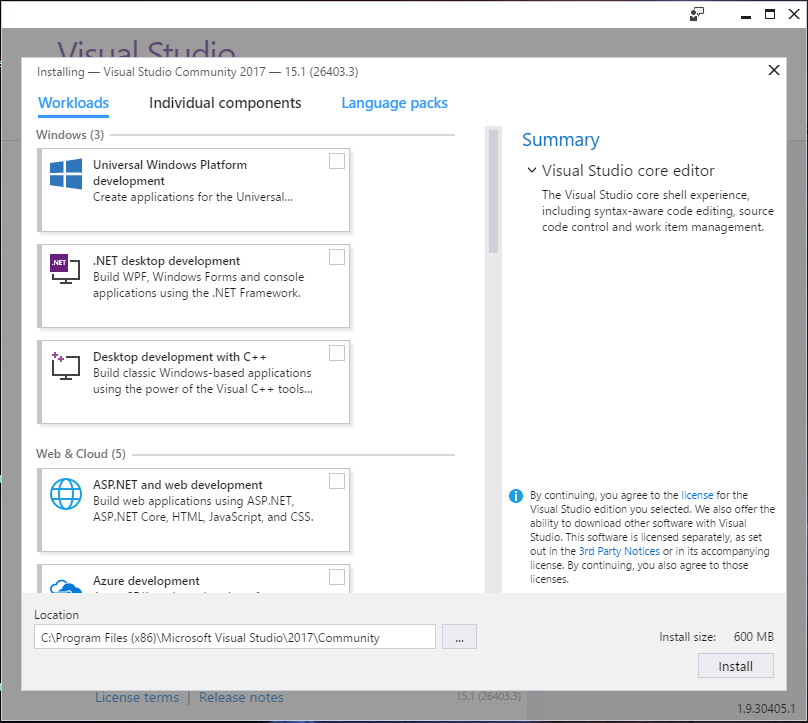The width and height of the screenshot is (808, 723).
Task: Click the Location label above the path field
Action: coord(57,615)
